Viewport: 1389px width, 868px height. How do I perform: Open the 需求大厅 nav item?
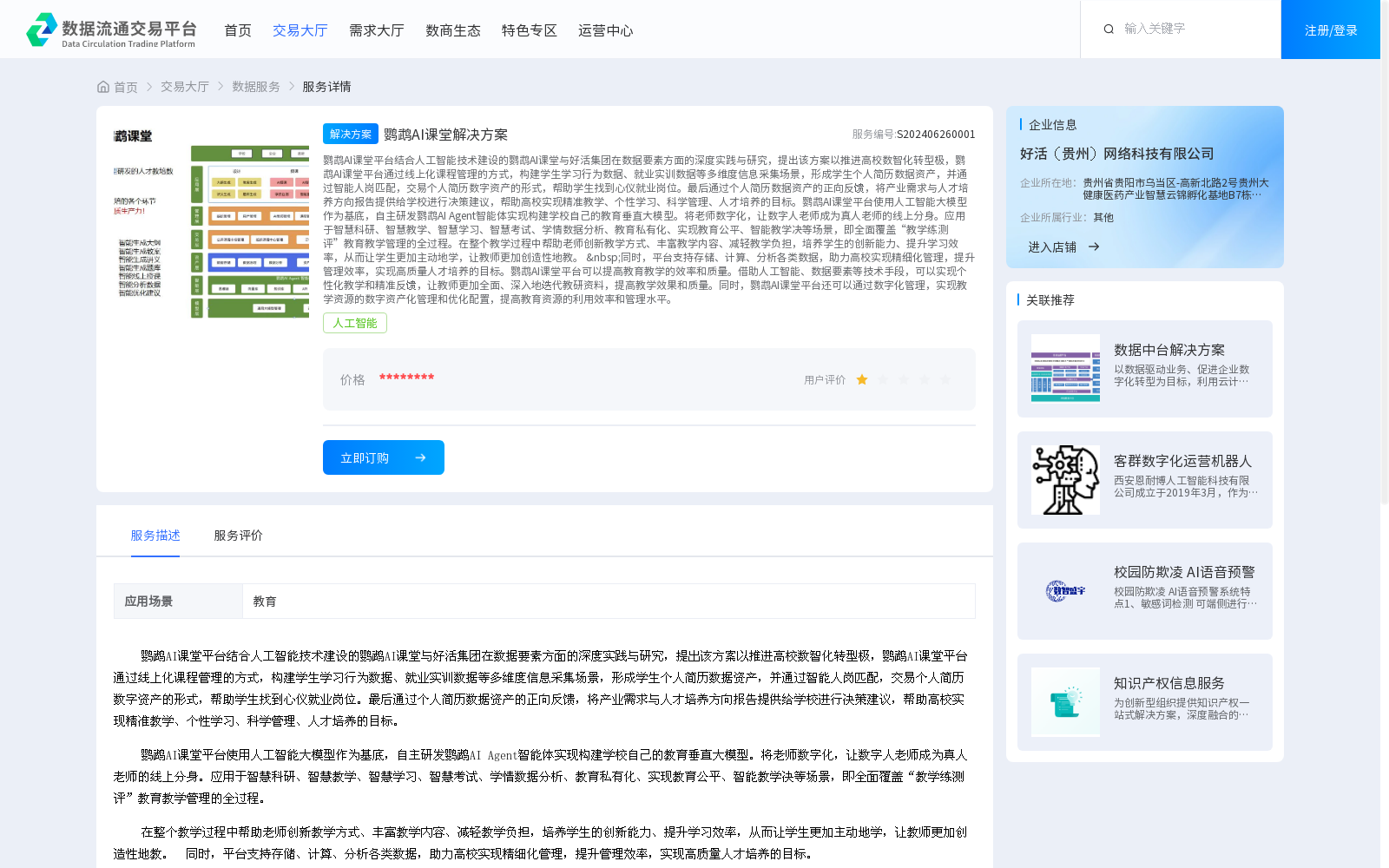click(377, 30)
